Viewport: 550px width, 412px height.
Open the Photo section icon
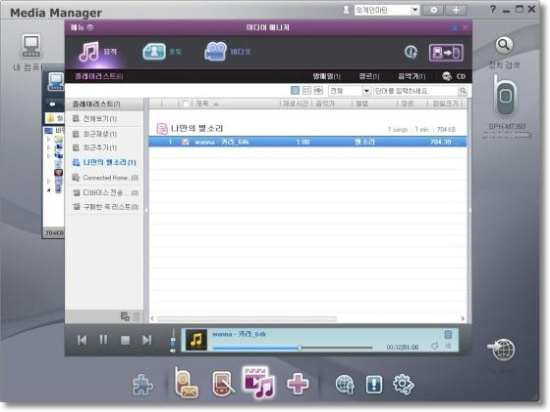pos(154,52)
